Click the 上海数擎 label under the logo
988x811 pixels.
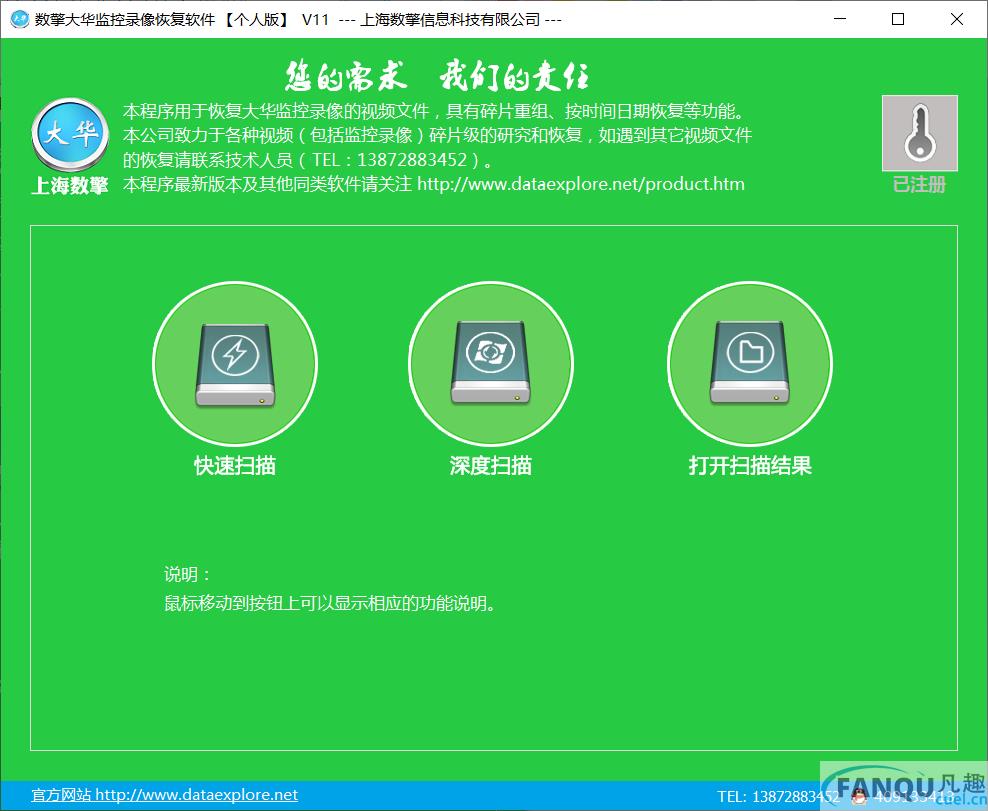(70, 186)
